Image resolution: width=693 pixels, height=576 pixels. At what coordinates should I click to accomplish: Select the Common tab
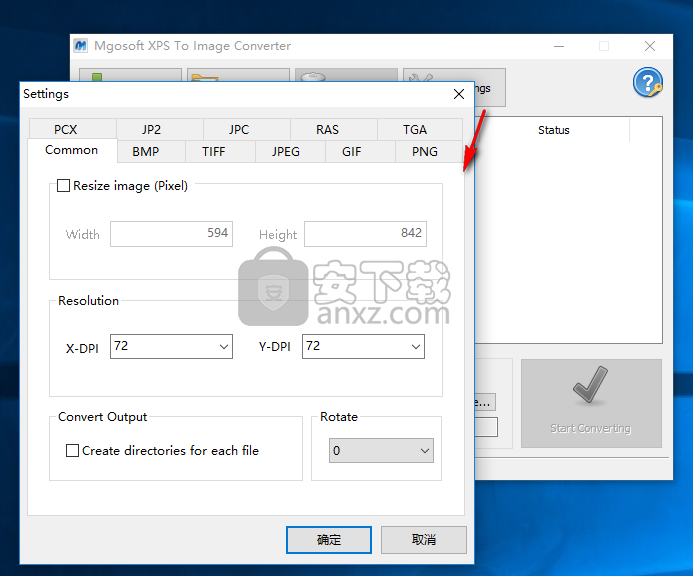pos(72,150)
